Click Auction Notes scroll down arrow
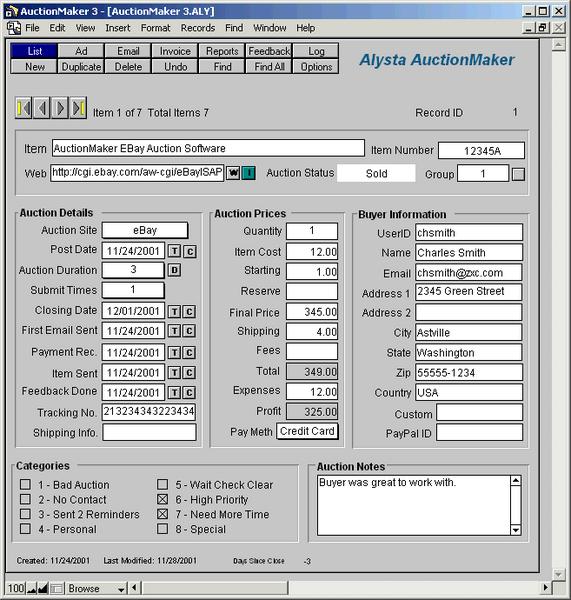 click(516, 530)
